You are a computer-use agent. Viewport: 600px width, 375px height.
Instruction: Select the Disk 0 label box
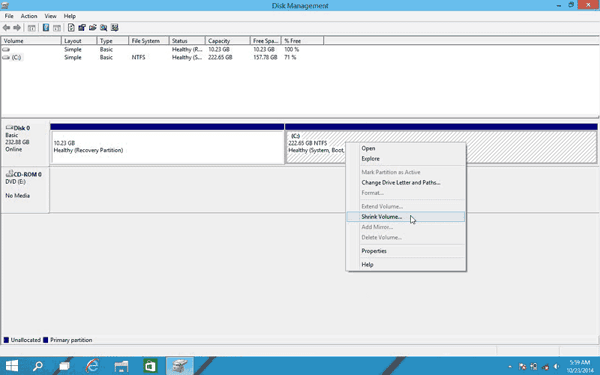click(x=25, y=143)
